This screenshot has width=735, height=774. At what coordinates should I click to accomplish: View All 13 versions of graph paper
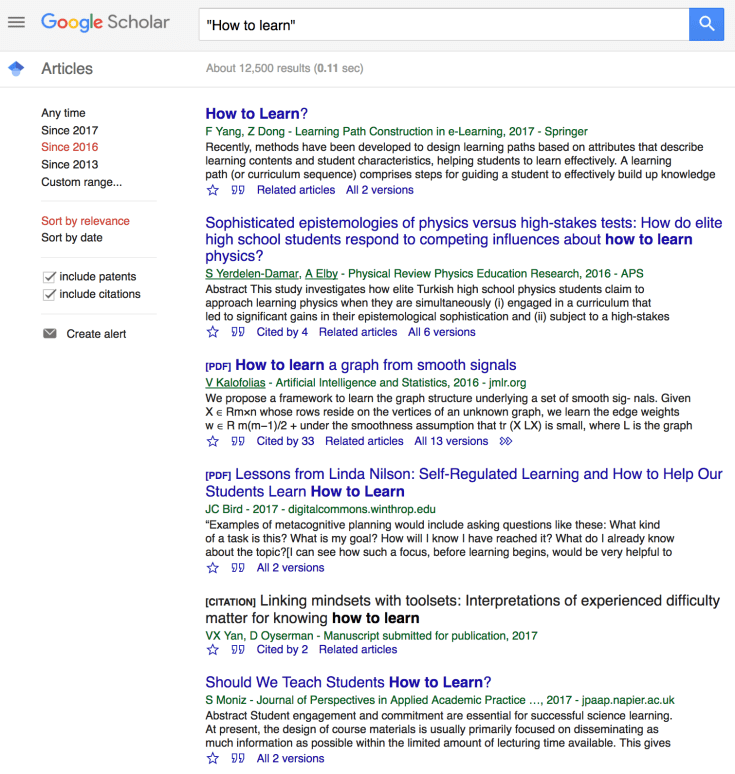(x=451, y=441)
